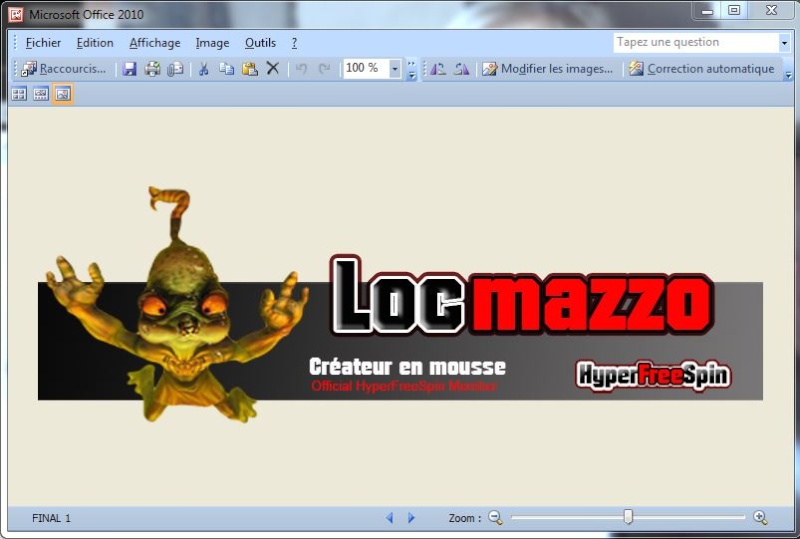This screenshot has height=539, width=800.
Task: Switch to single picture view
Action: 63,94
